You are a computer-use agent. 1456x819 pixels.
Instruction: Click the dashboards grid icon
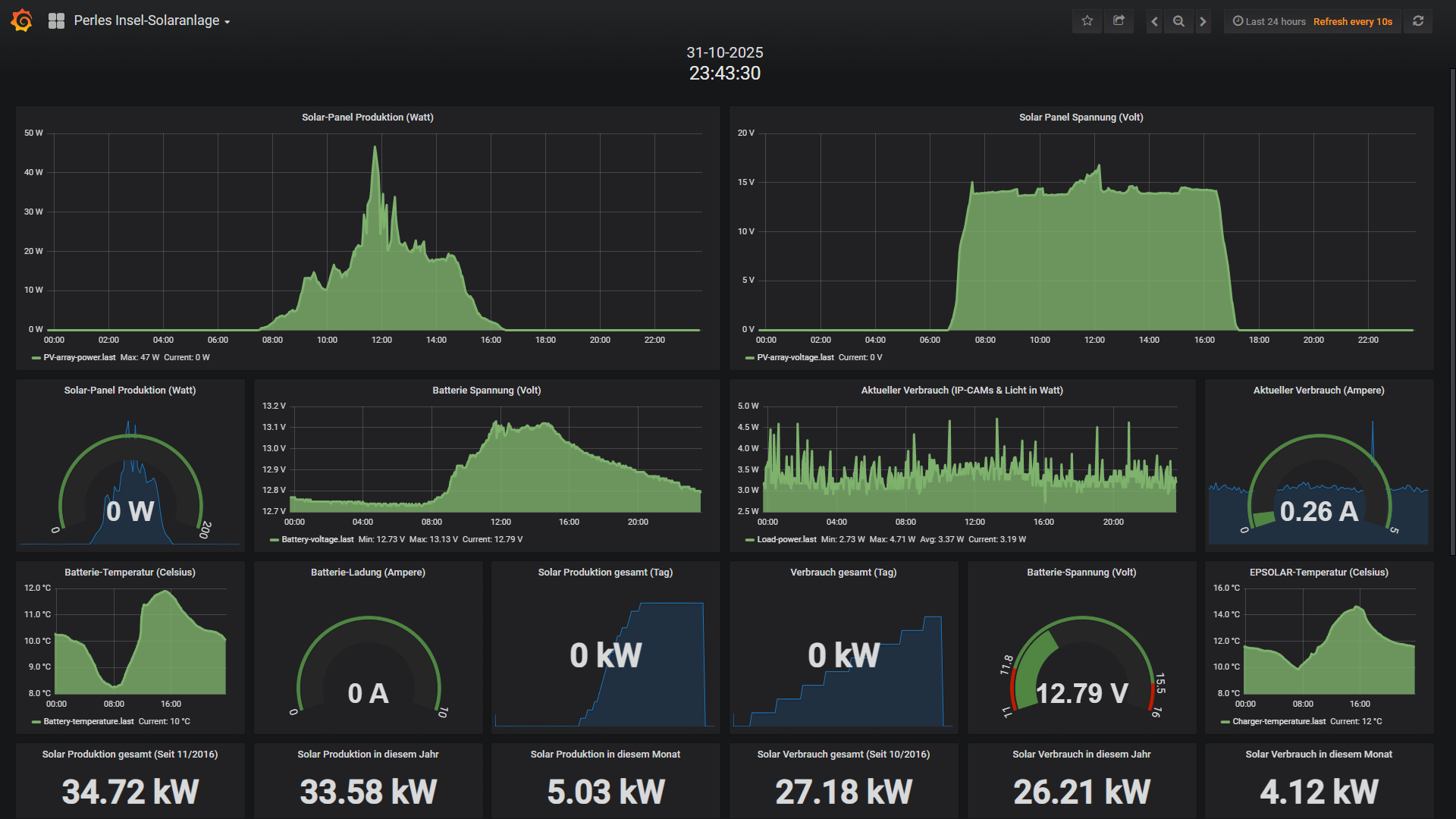(x=56, y=21)
